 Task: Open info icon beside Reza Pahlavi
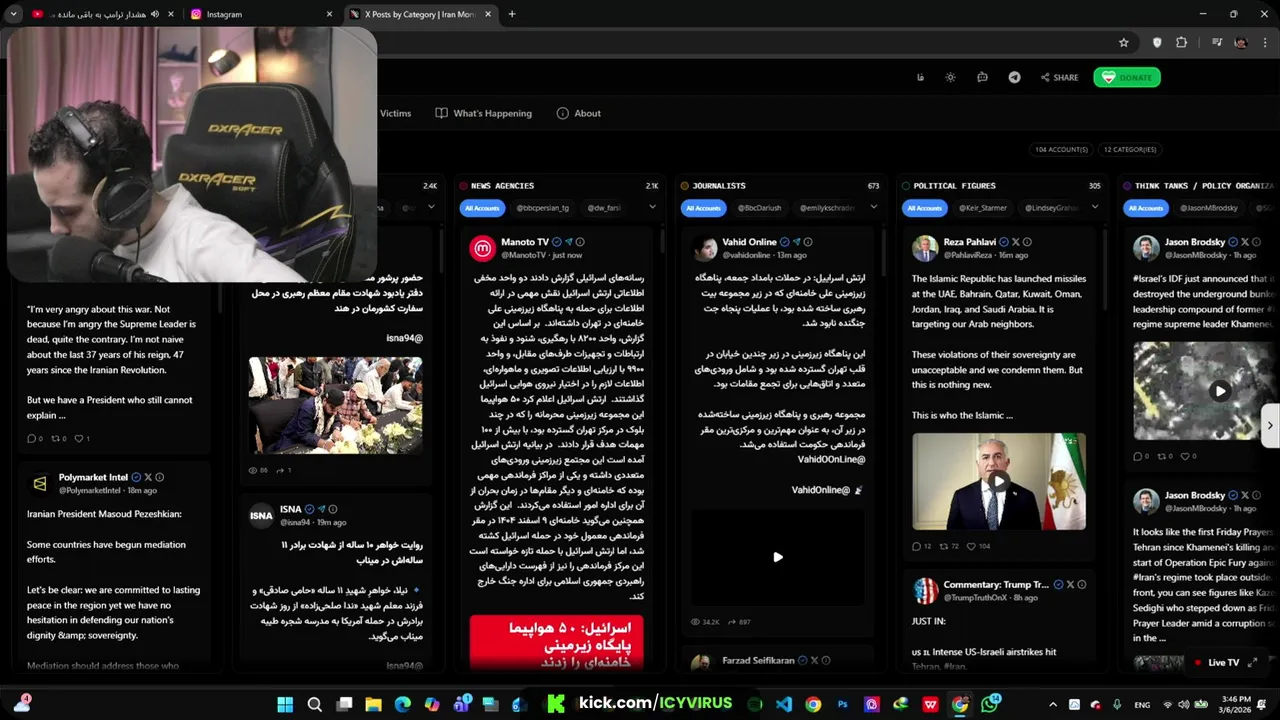tap(1027, 242)
